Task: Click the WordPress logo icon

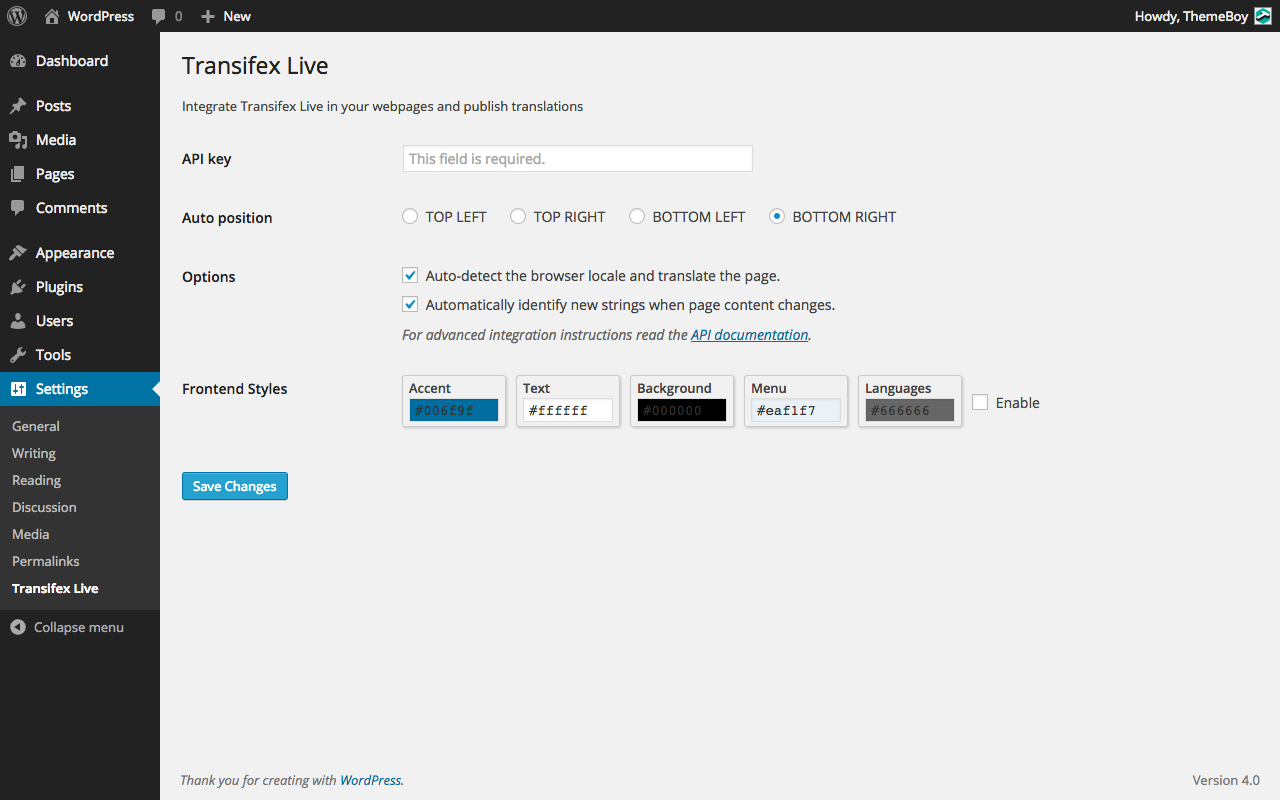Action: 17,16
